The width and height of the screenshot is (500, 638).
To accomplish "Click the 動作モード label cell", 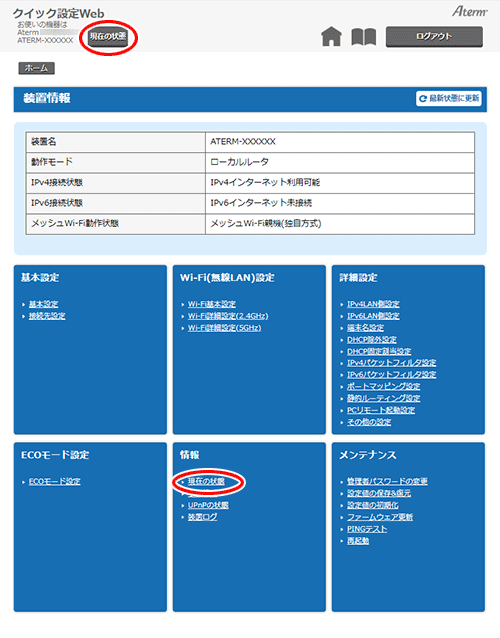I will point(116,162).
